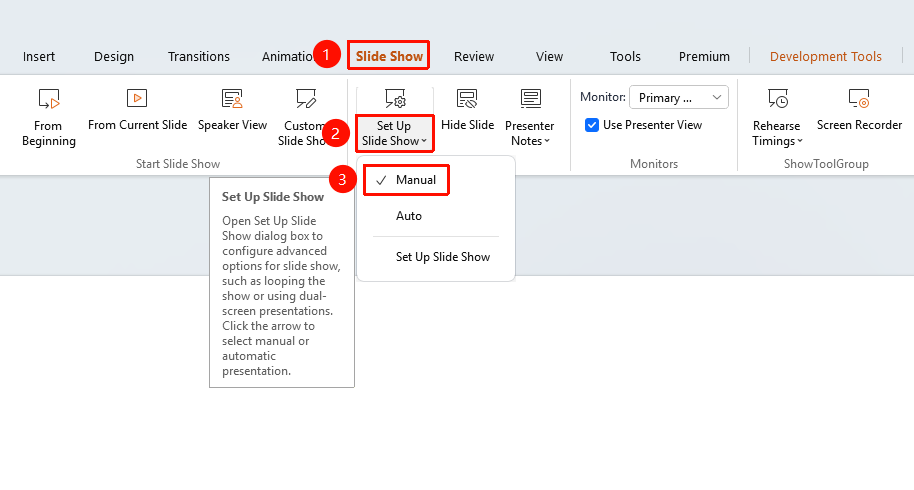914x490 pixels.
Task: Toggle the Use Presenter View checkbox
Action: pyautogui.click(x=592, y=125)
